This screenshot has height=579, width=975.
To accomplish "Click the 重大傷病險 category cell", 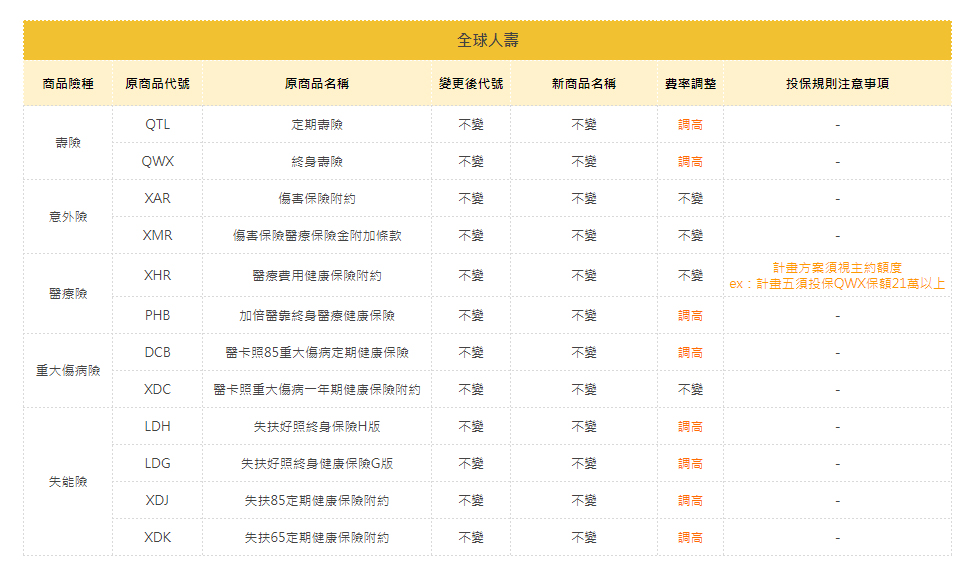I will coord(68,371).
